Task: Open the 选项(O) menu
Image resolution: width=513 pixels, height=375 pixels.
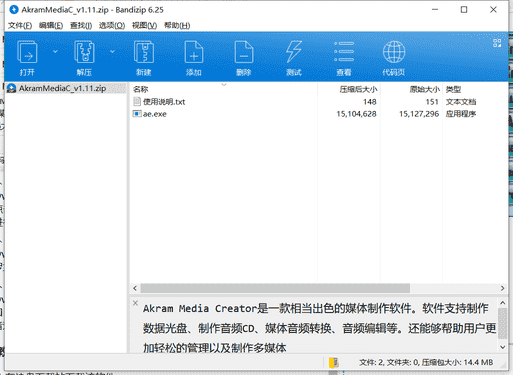Action: (x=112, y=25)
